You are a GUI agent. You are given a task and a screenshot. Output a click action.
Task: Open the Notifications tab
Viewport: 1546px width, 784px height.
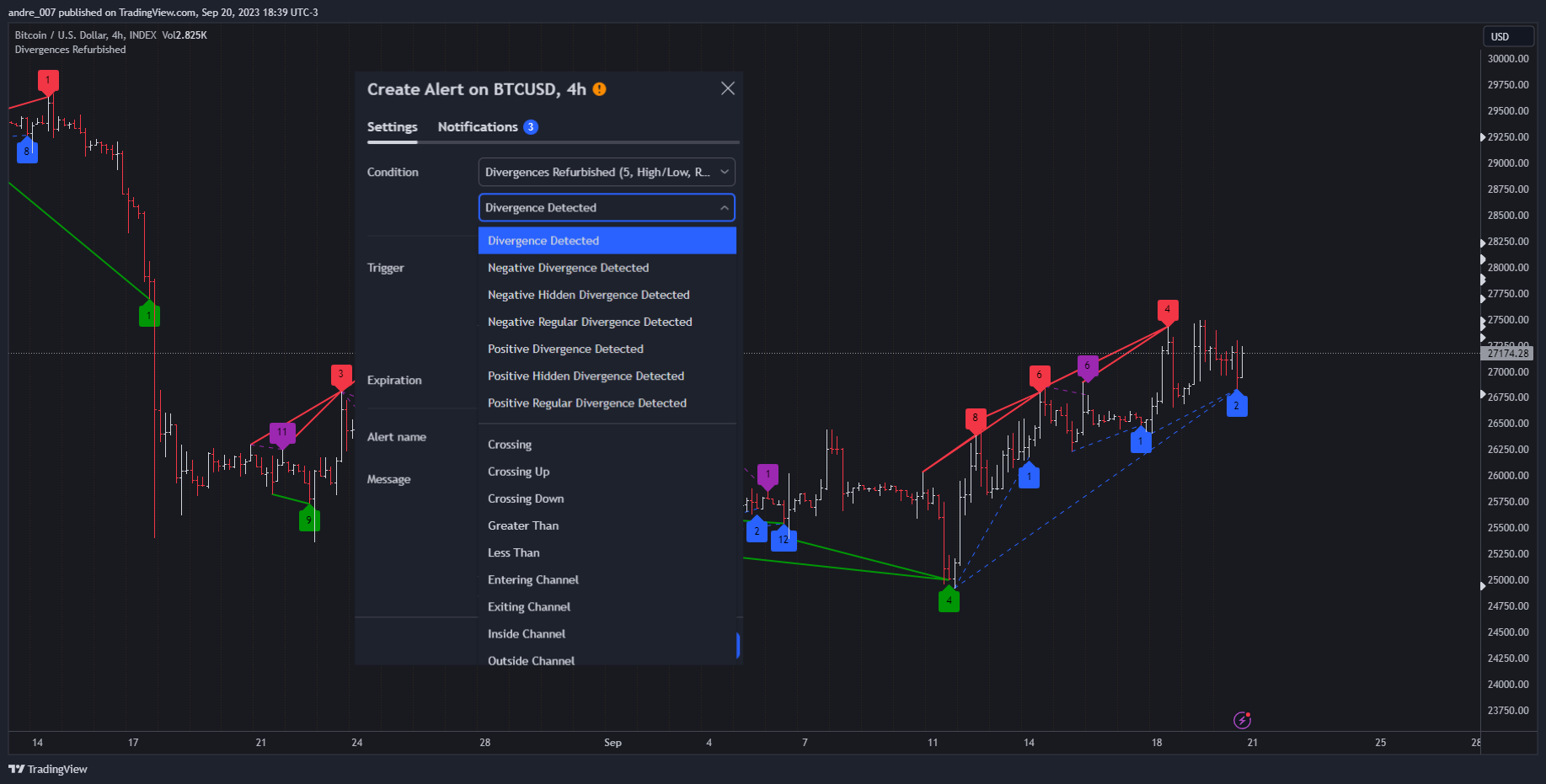pos(478,126)
